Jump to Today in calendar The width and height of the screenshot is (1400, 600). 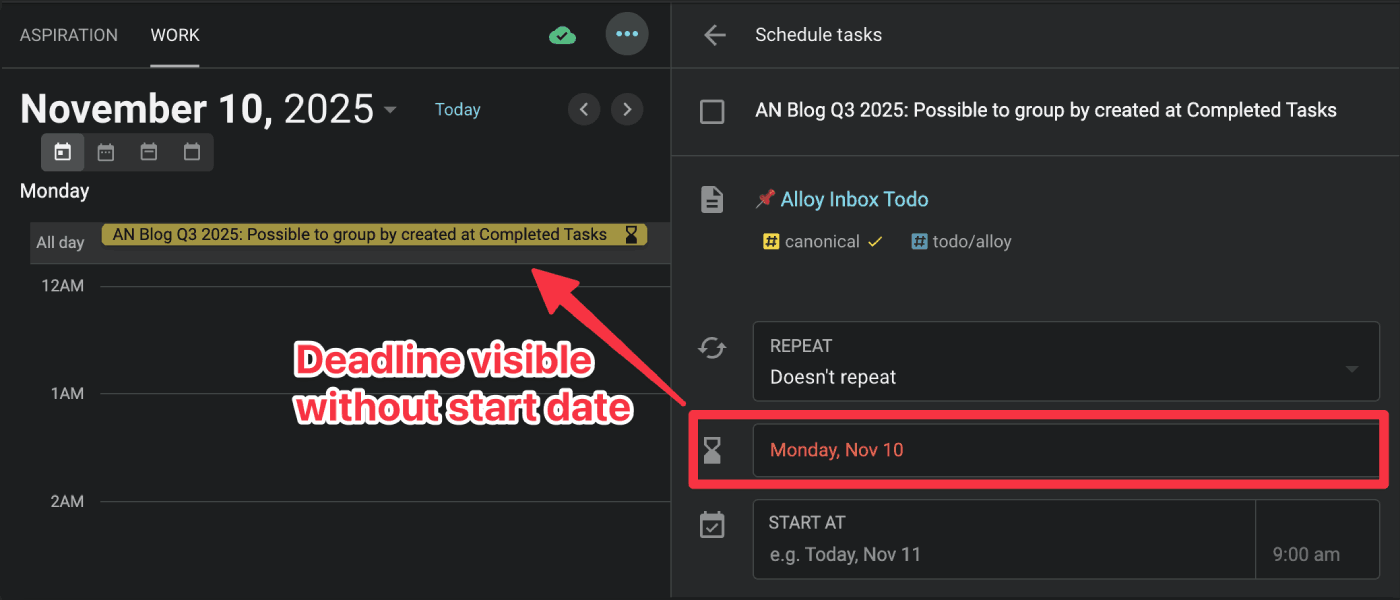(x=458, y=110)
